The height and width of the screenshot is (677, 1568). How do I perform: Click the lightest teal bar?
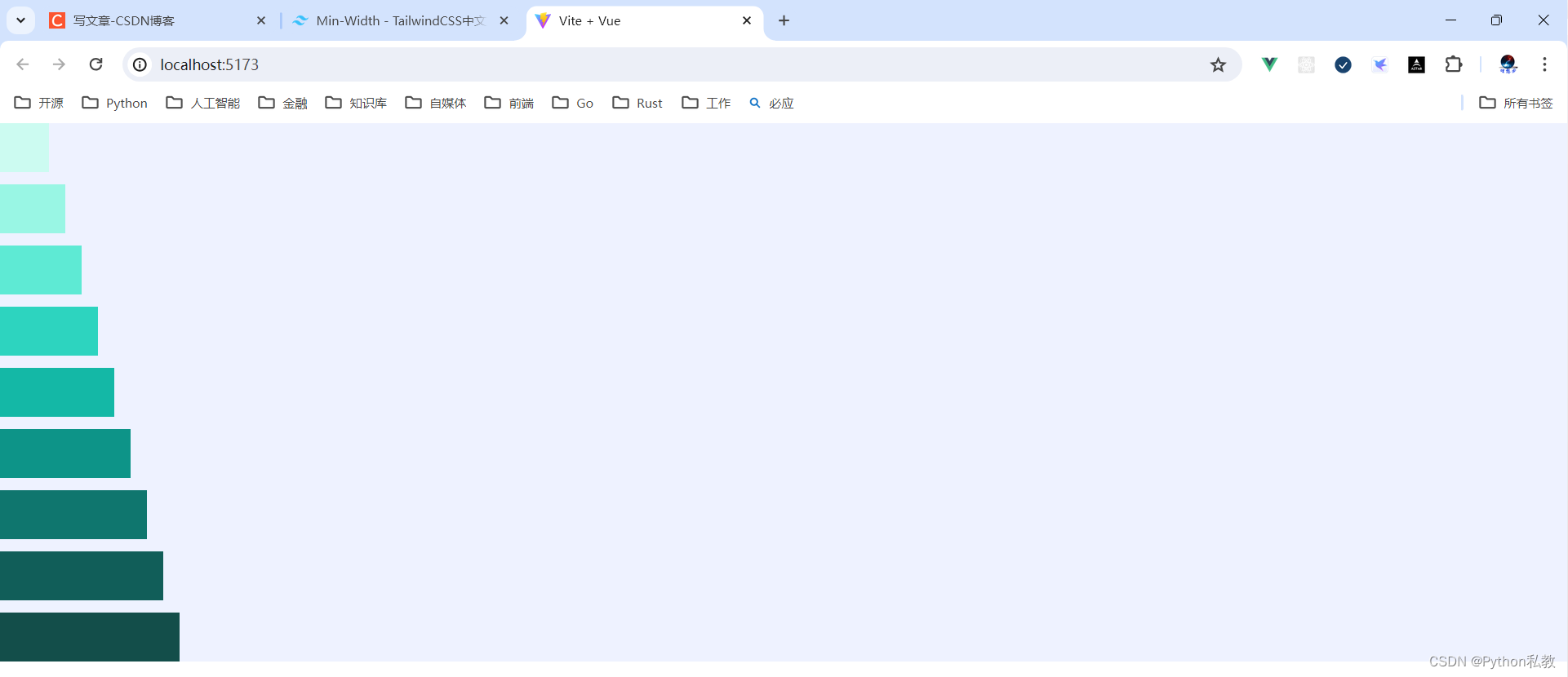(24, 148)
